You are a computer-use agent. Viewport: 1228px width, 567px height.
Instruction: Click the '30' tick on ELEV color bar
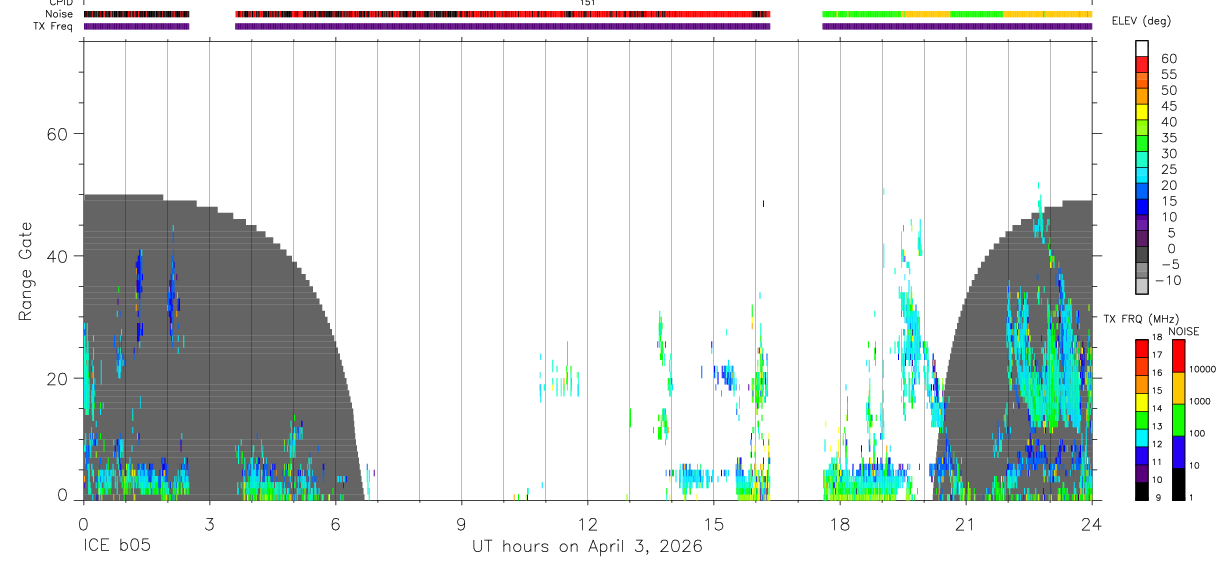click(1168, 153)
